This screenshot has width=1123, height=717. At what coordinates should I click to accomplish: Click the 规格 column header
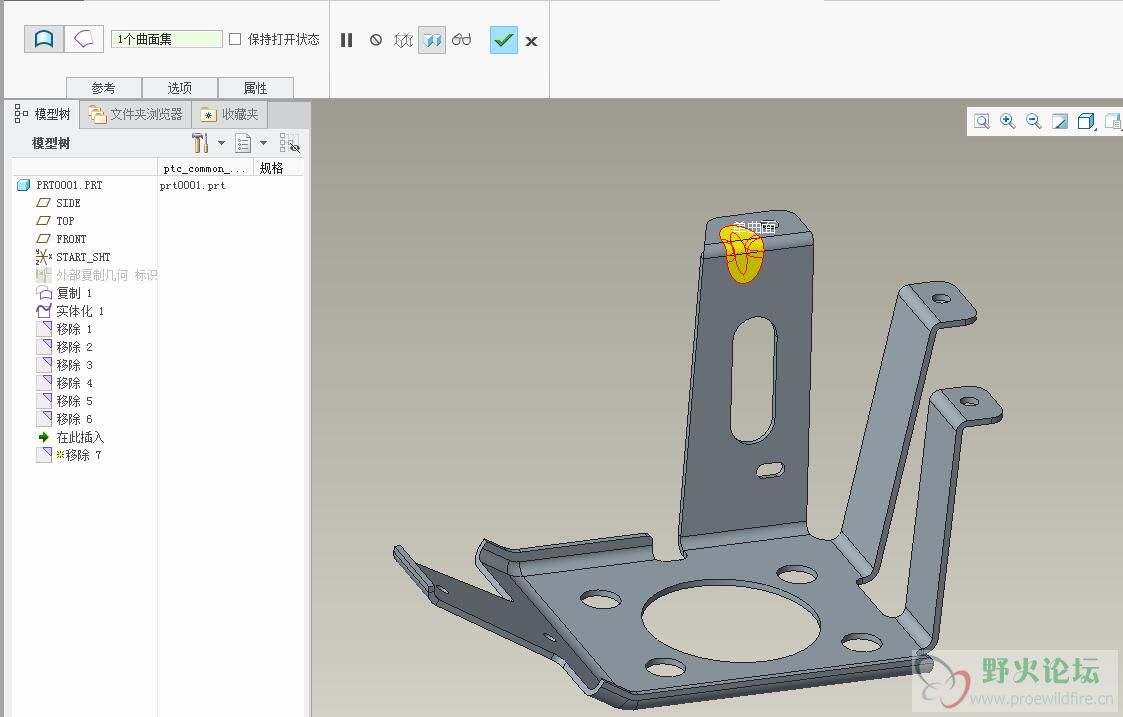point(271,168)
